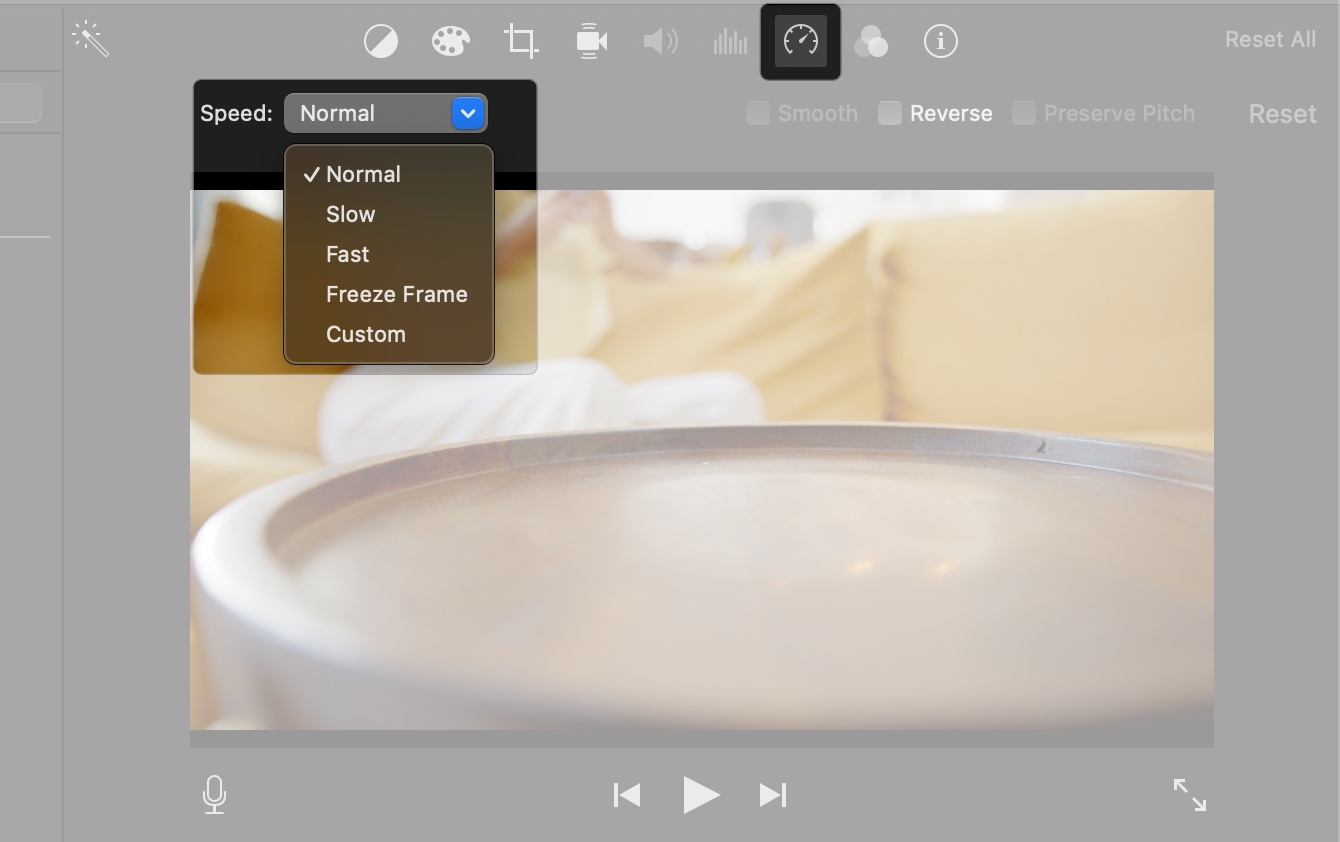Choose Freeze Frame from the speed menu

pyautogui.click(x=396, y=293)
